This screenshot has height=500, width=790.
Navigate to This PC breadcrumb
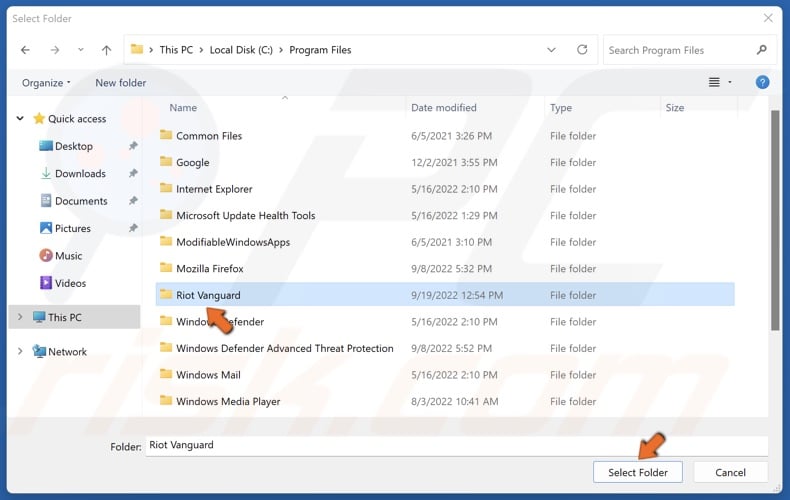click(176, 50)
